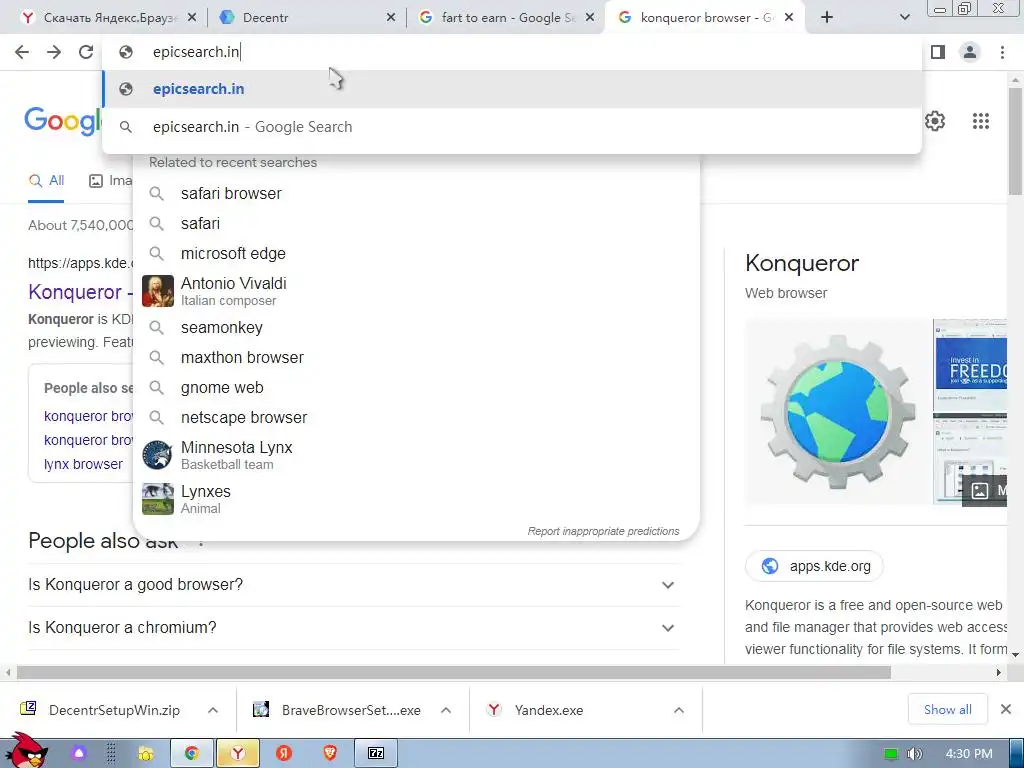Viewport: 1024px width, 768px height.
Task: Open Google quick settings gear
Action: pos(935,121)
